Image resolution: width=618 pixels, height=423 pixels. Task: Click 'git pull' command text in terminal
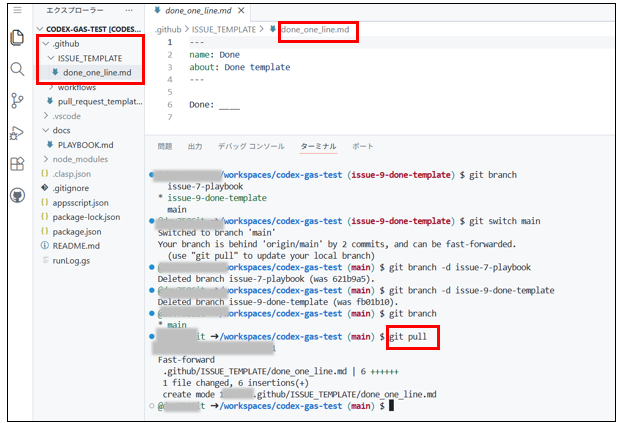(408, 337)
